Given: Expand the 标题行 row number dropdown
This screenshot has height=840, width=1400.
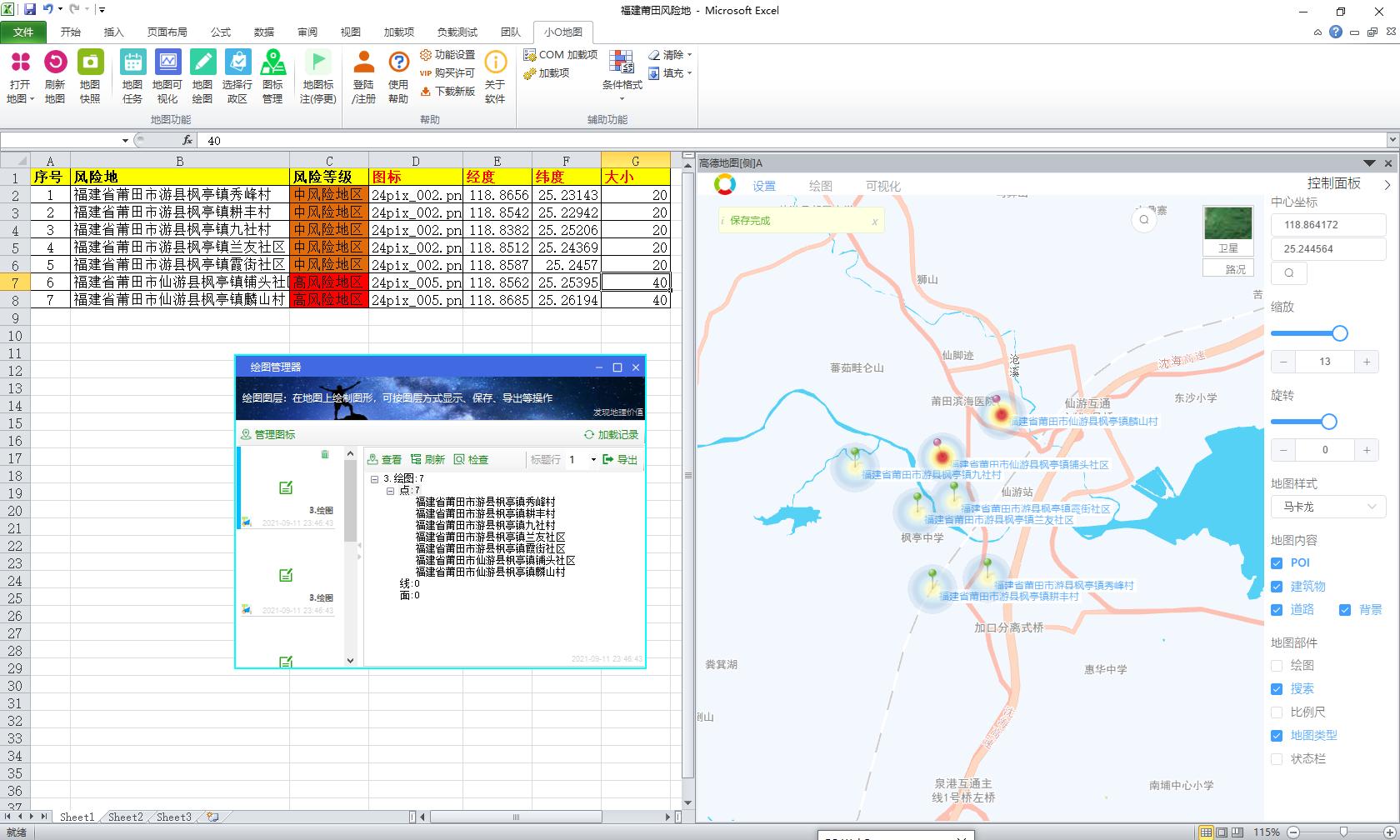Looking at the screenshot, I should coord(593,460).
